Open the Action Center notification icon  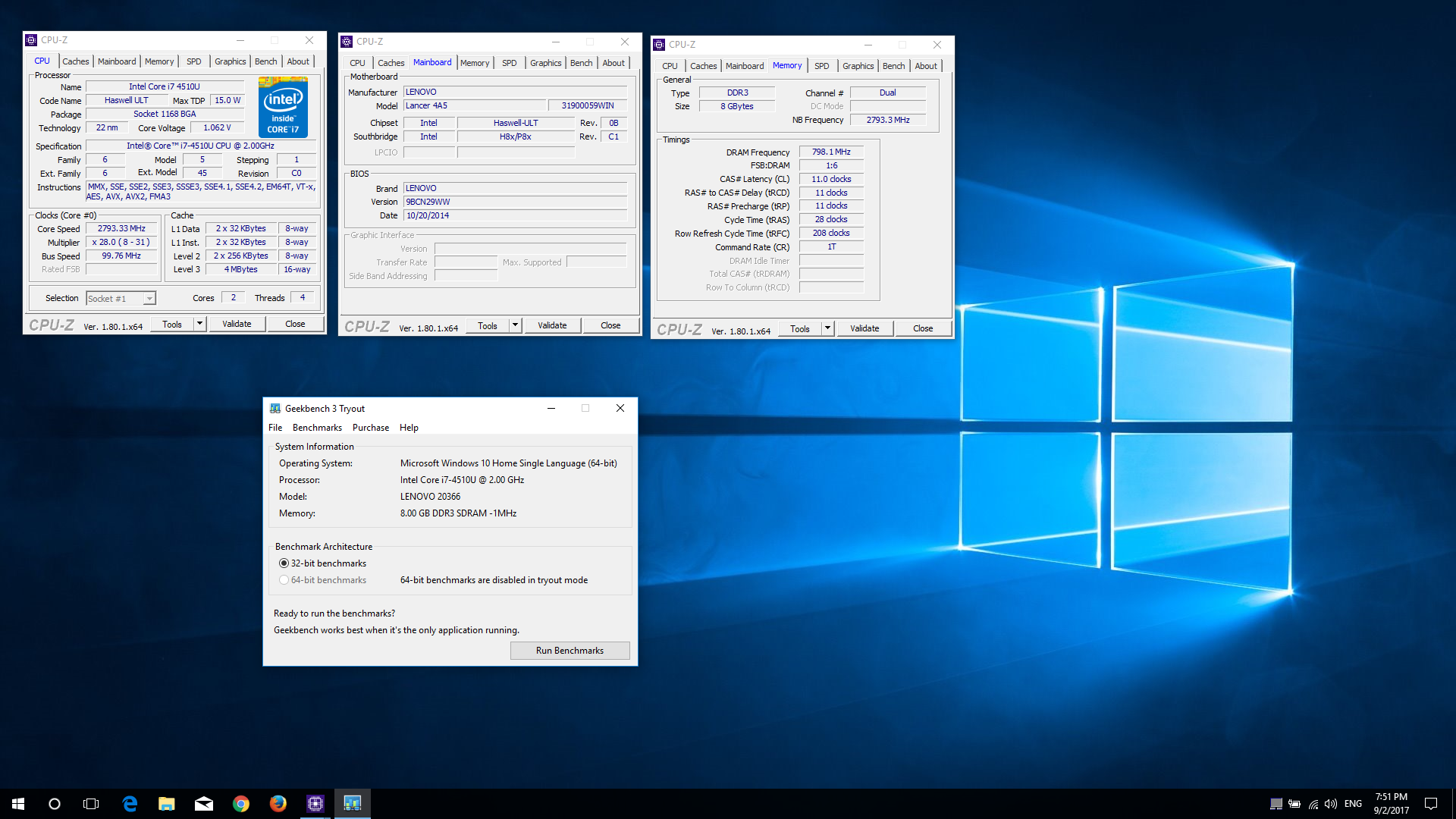(x=1431, y=804)
